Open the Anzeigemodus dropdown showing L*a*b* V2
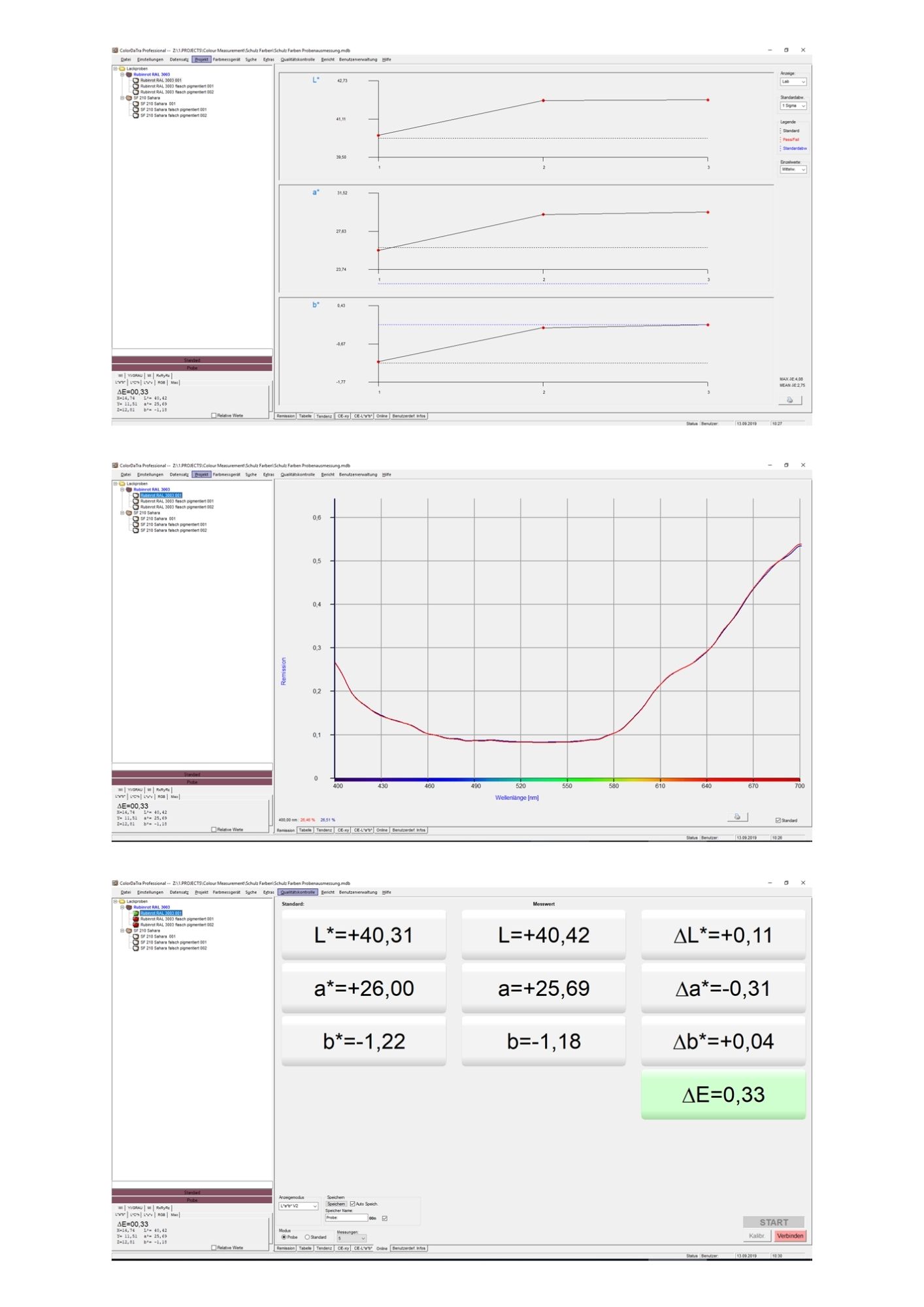924x1307 pixels. (299, 1206)
